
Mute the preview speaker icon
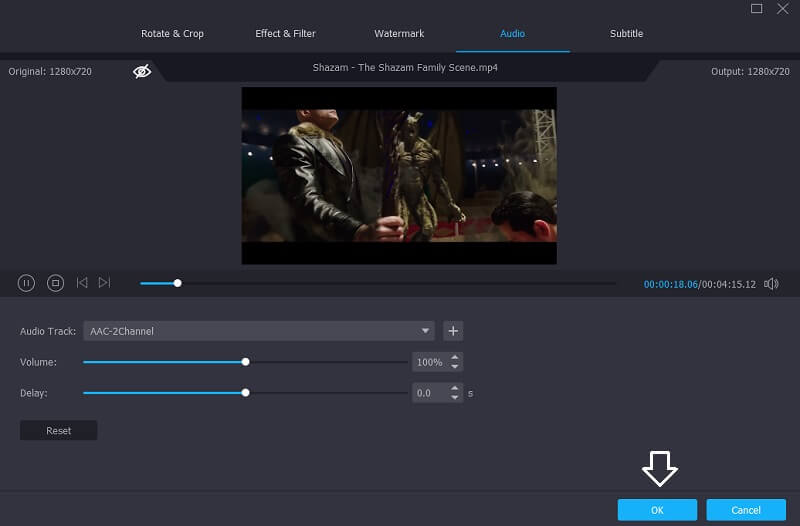point(771,284)
